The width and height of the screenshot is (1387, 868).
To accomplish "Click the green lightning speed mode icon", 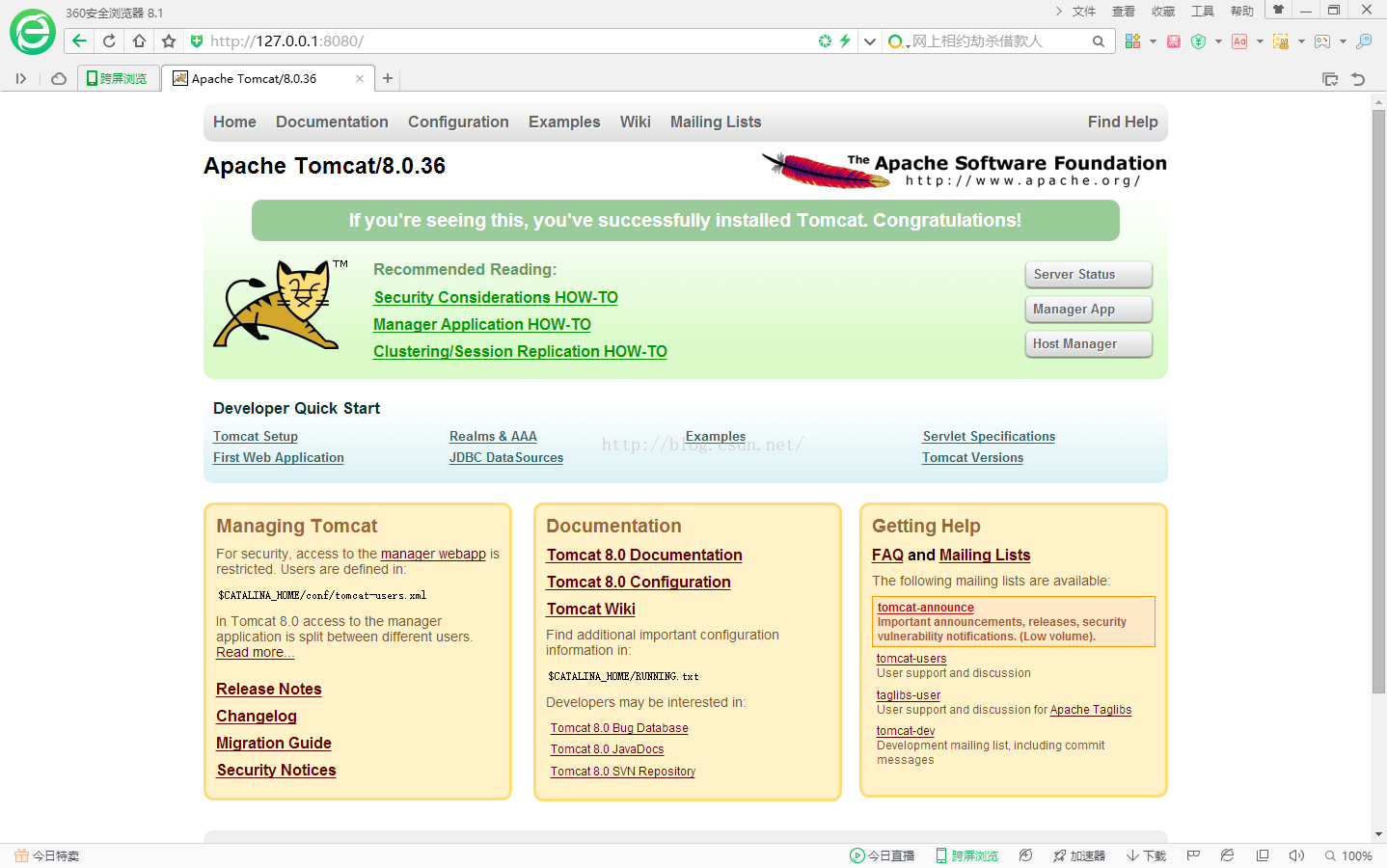I will (x=845, y=41).
